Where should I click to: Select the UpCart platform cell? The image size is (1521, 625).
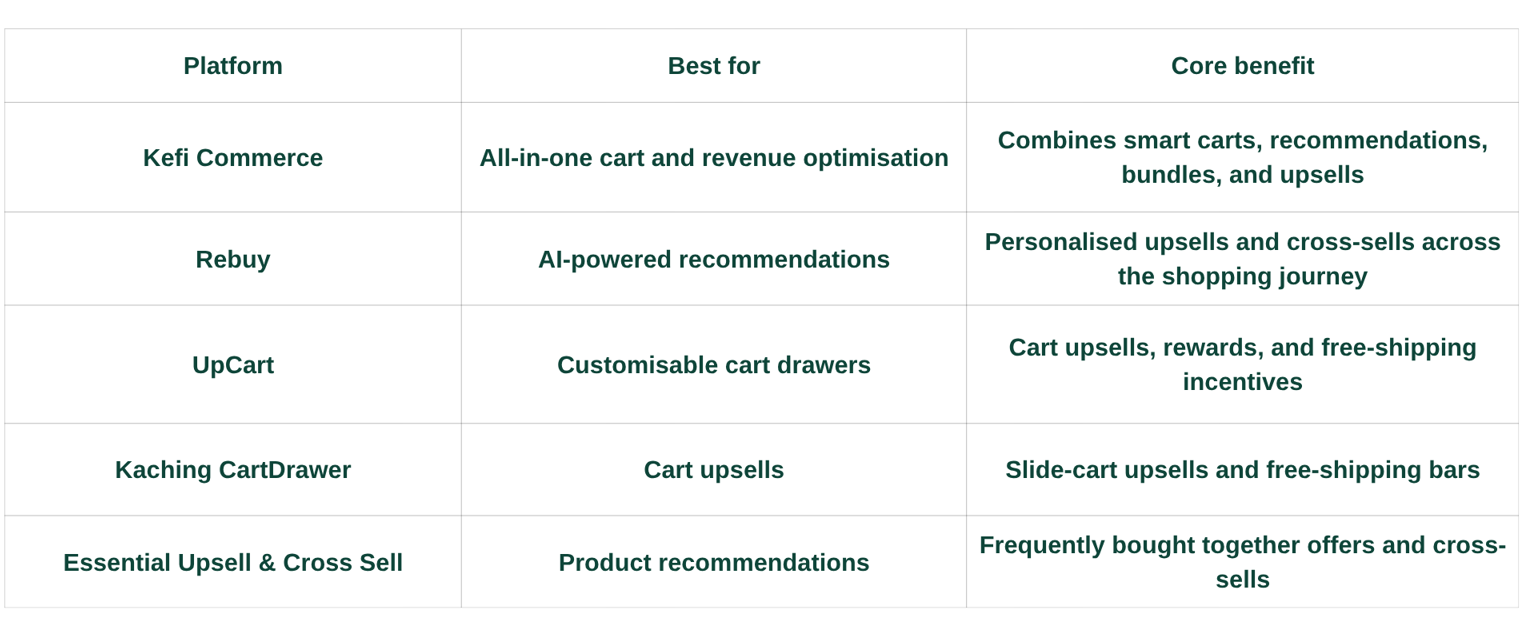pos(233,365)
